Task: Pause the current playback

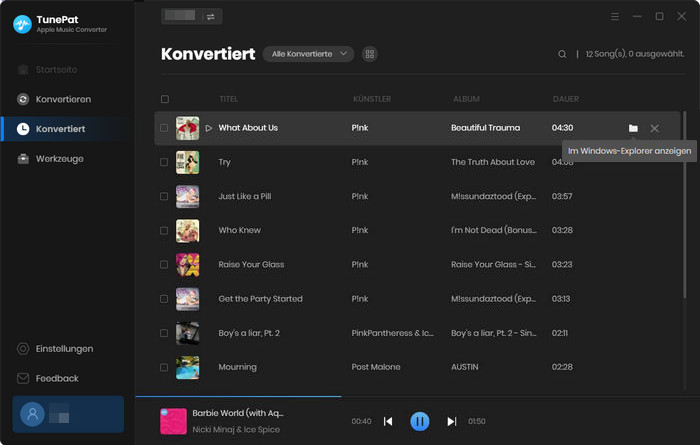Action: pos(420,421)
